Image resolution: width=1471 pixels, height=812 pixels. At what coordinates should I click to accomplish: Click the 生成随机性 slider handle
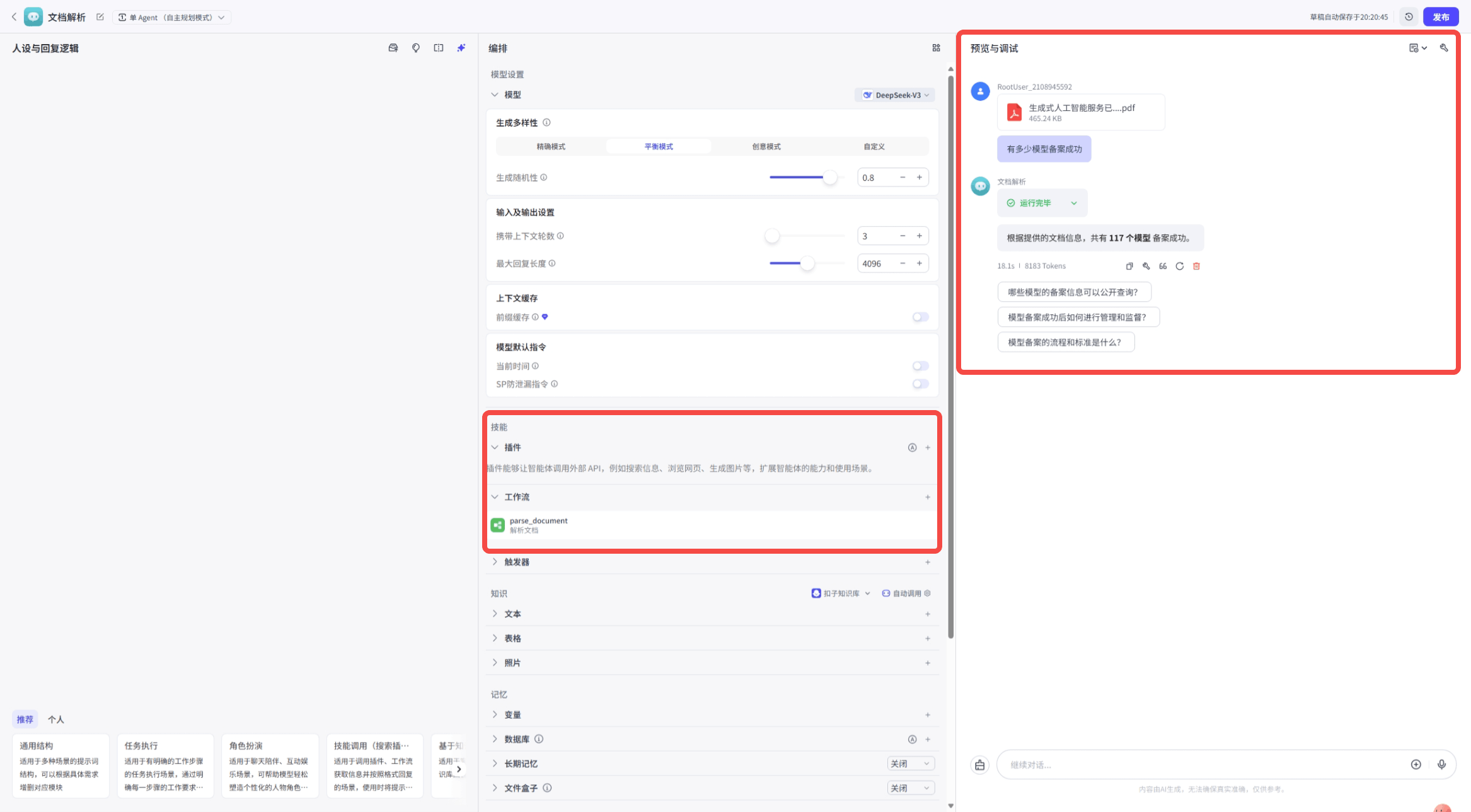click(x=830, y=178)
